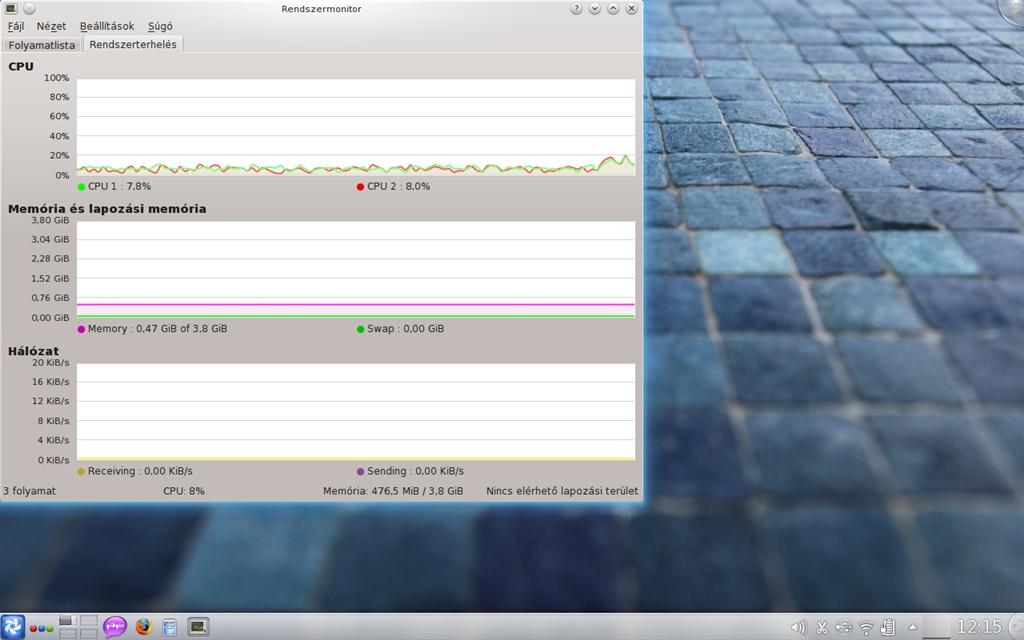1024x640 pixels.
Task: Click the Rendszermonitor window title text
Action: tap(321, 9)
